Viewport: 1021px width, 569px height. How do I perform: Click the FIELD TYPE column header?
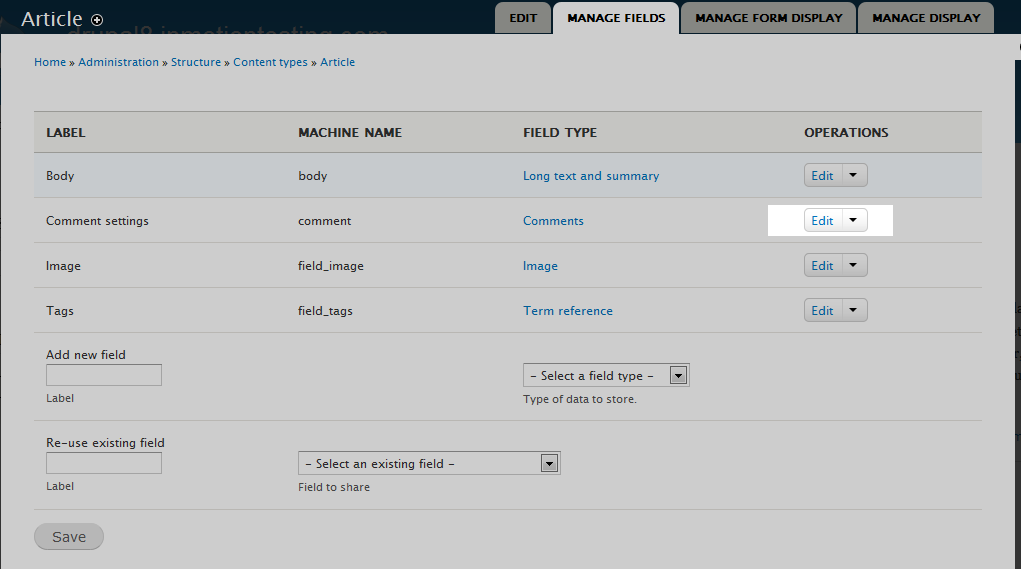click(x=560, y=132)
